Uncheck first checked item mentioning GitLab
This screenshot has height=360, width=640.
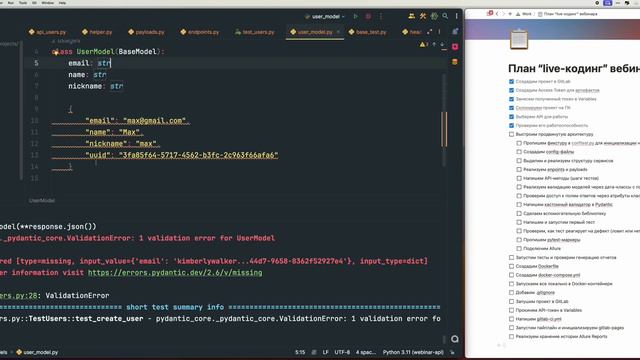click(x=511, y=82)
